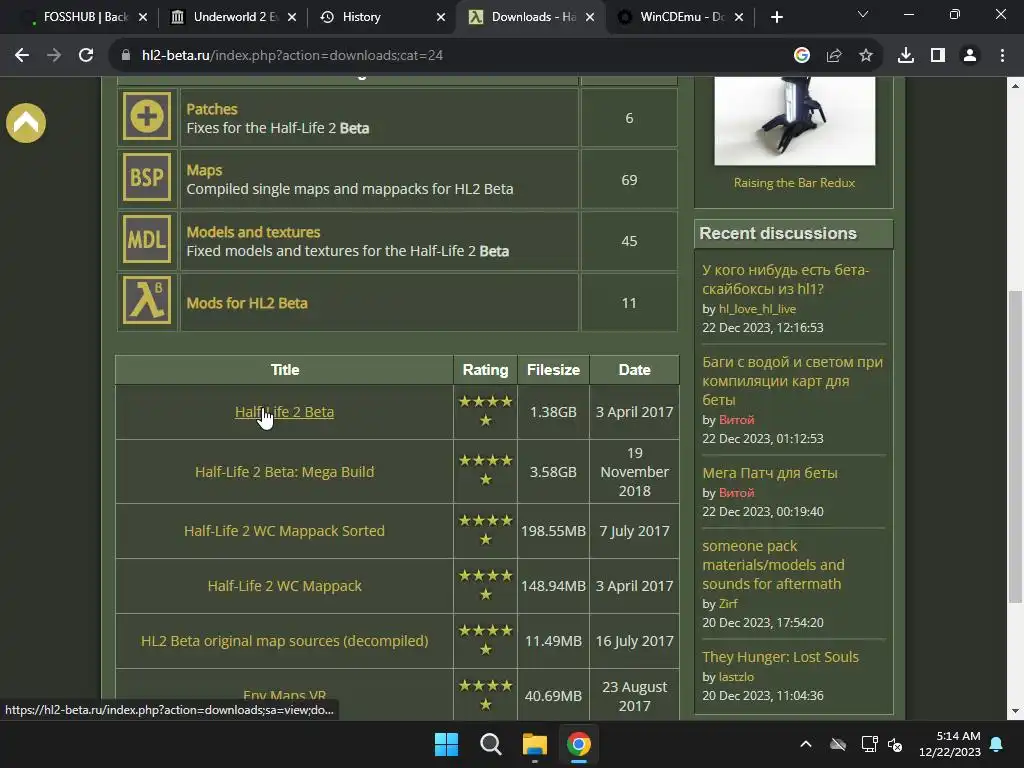Viewport: 1024px width, 768px height.
Task: Click the Maps count cell showing 69
Action: pyautogui.click(x=629, y=180)
